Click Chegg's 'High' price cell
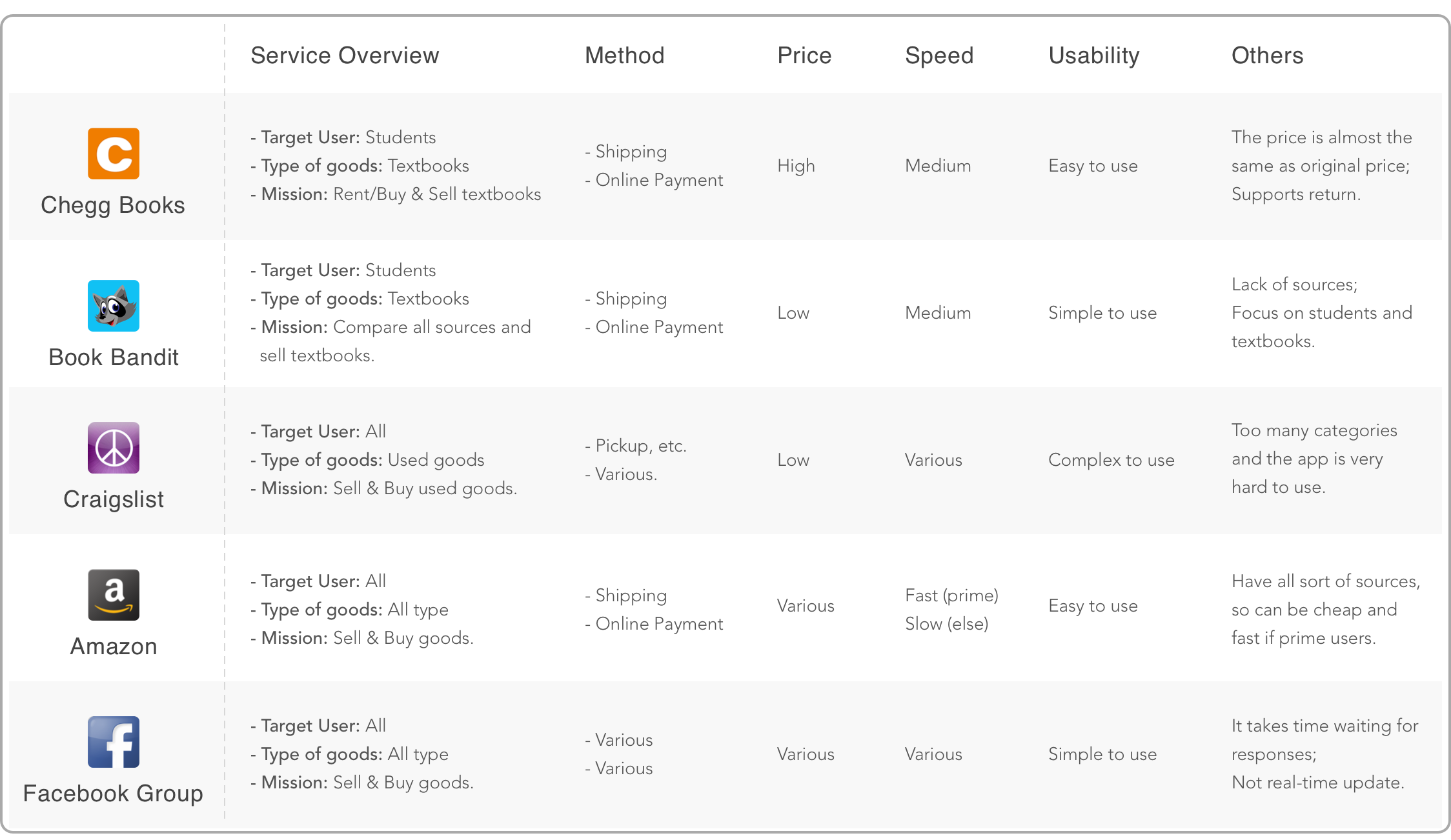 [x=796, y=166]
